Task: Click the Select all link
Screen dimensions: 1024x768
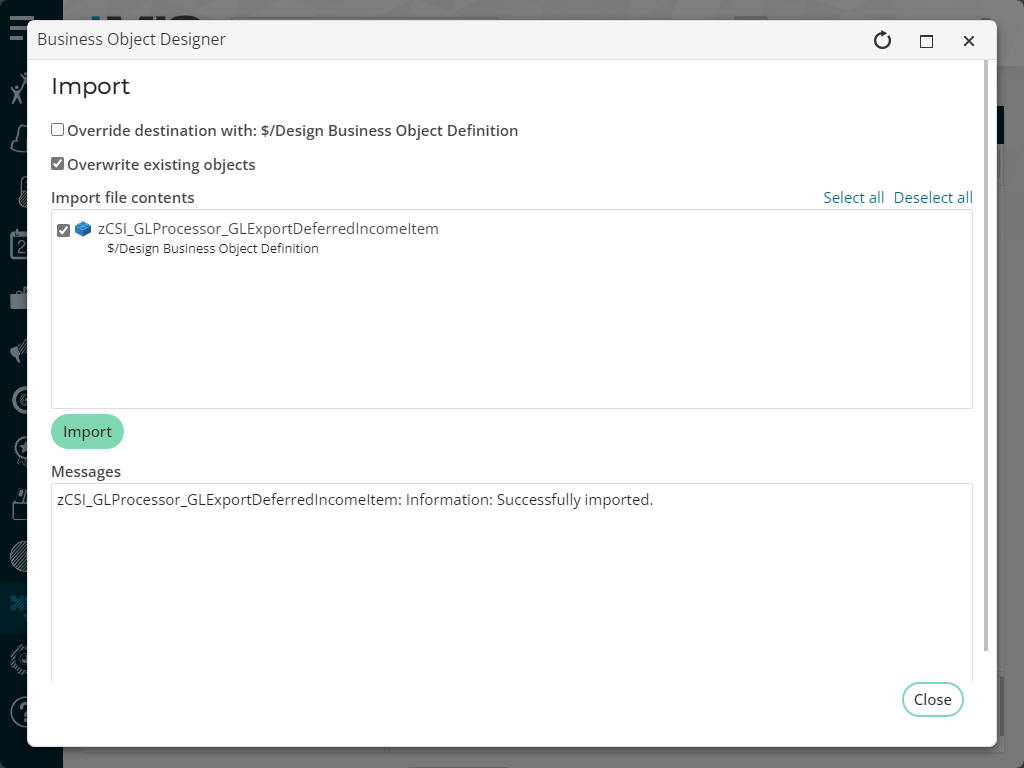Action: pos(853,198)
